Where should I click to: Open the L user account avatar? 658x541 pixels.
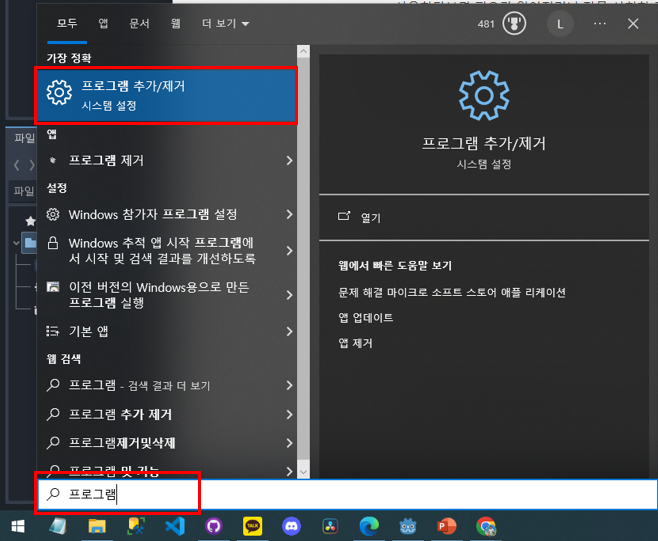pos(560,24)
